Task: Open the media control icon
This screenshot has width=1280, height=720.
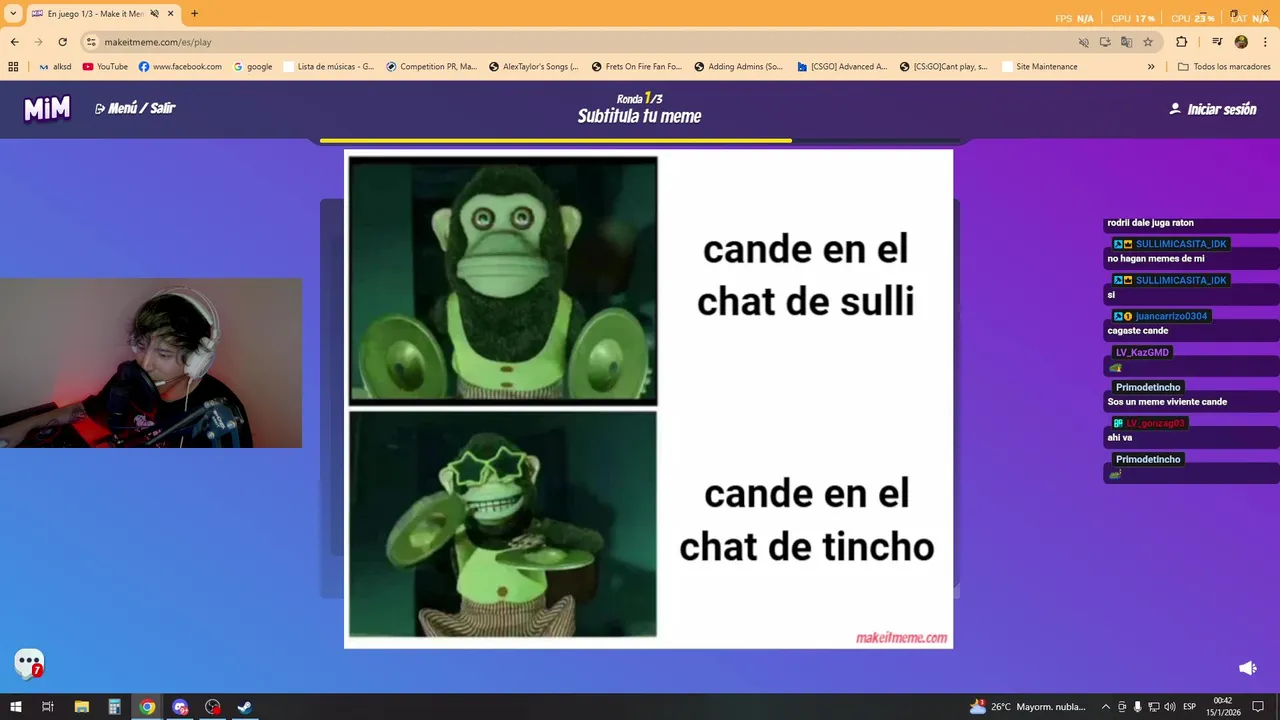Action: pos(1217,42)
